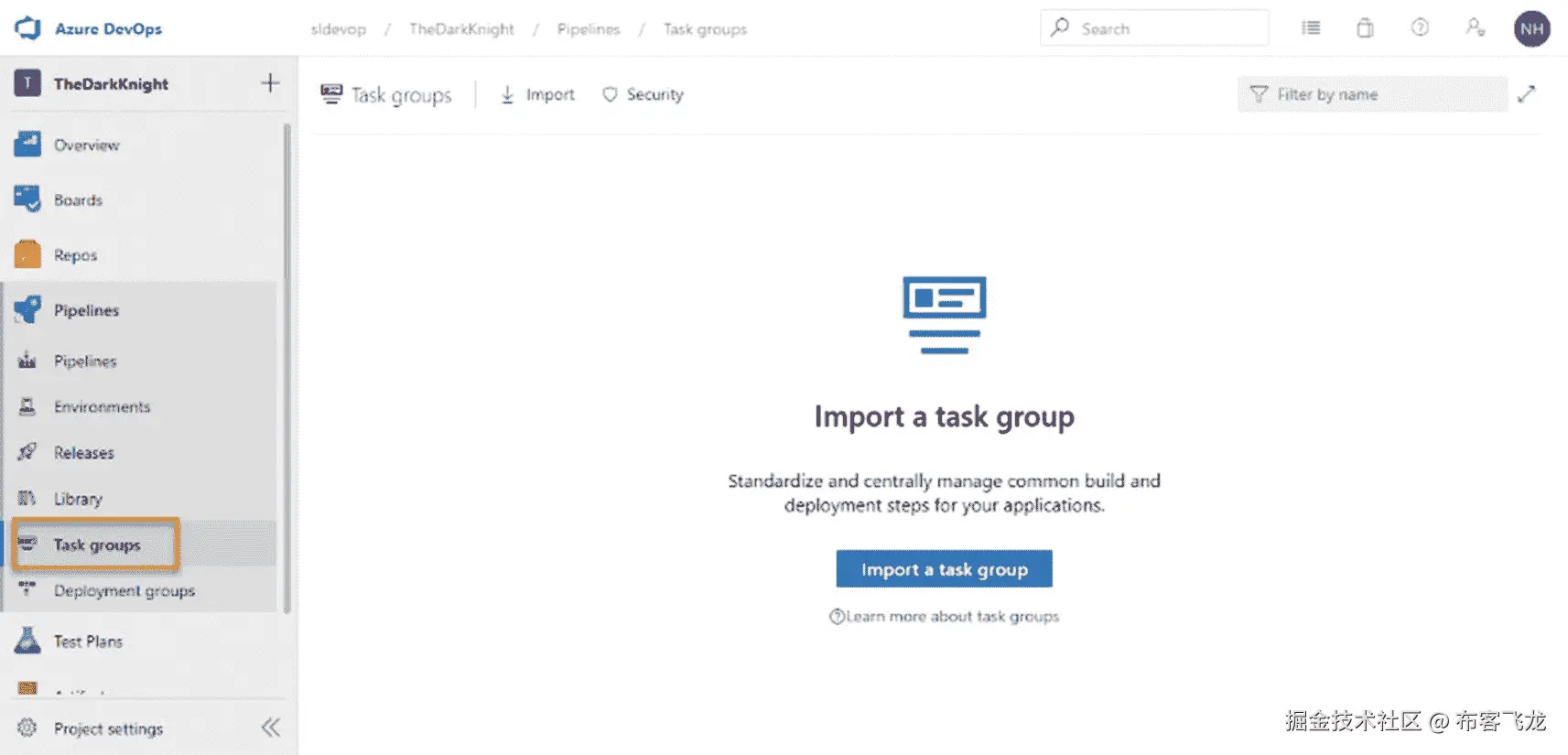Click the Library submenu icon
Viewport: 1568px width, 755px height.
point(27,498)
